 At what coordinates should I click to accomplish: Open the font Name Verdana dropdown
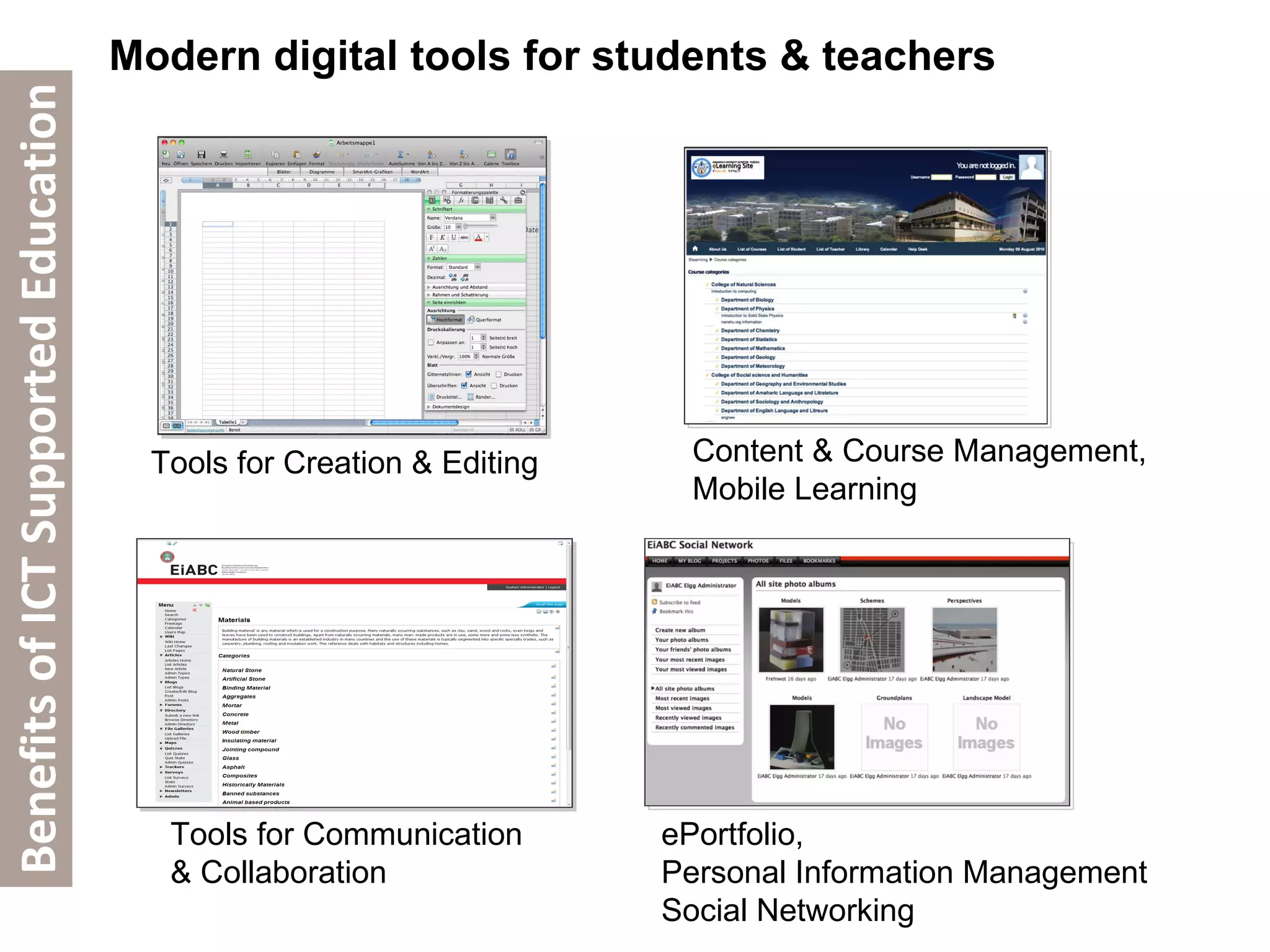click(x=493, y=218)
